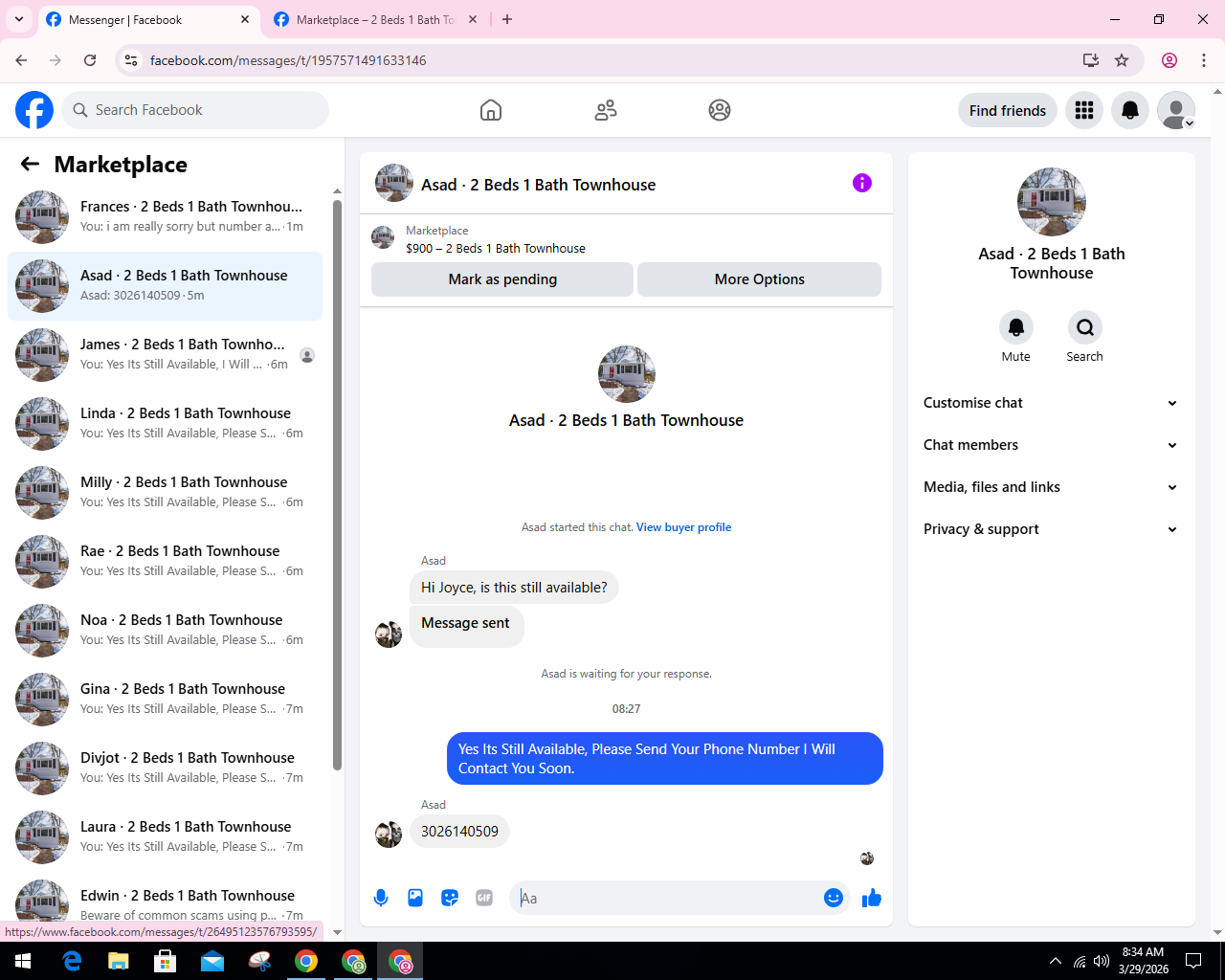The width and height of the screenshot is (1225, 980).
Task: Expand Chat members section
Action: coord(1051,445)
